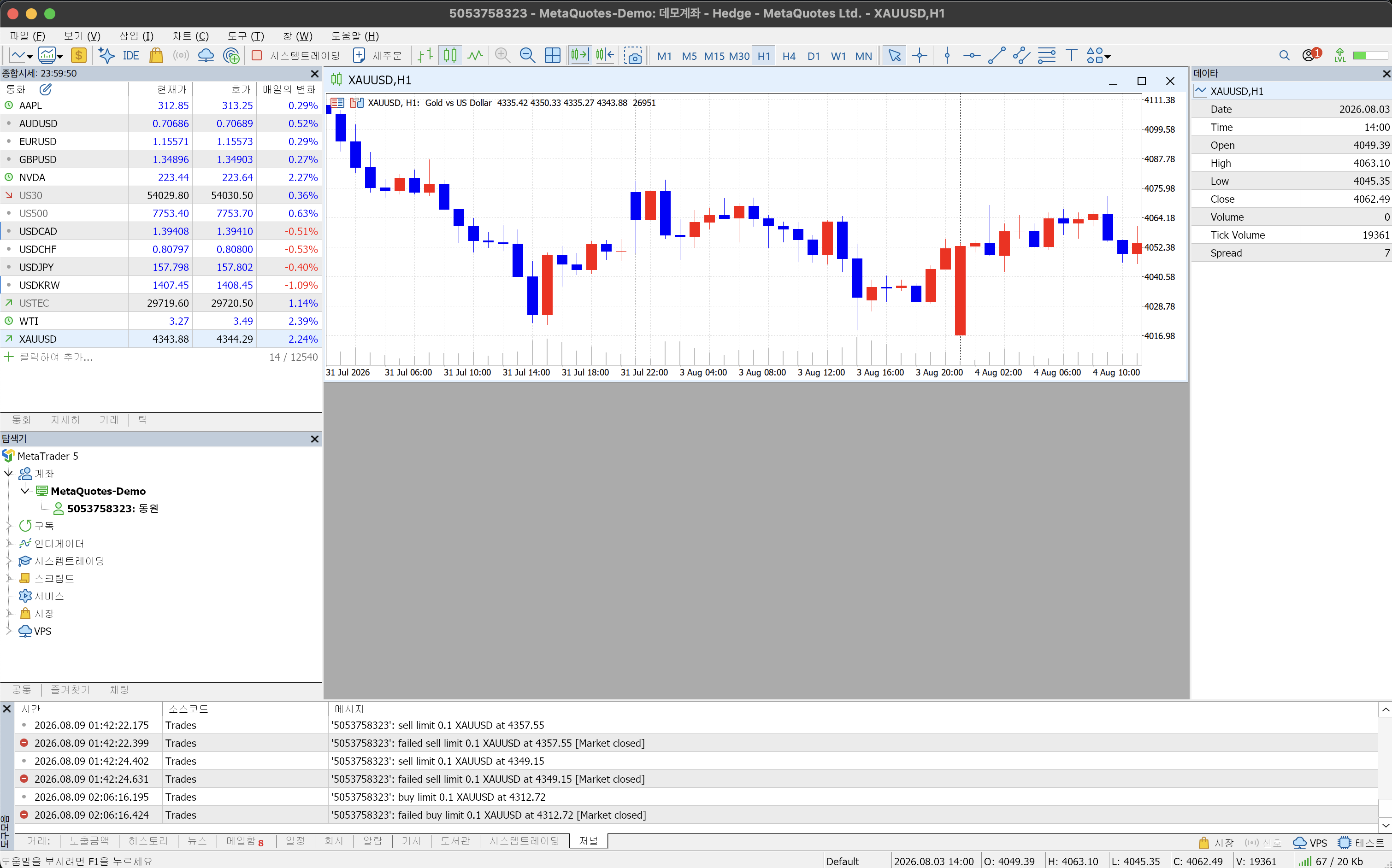Switch chart to bar chart mode

[x=425, y=56]
